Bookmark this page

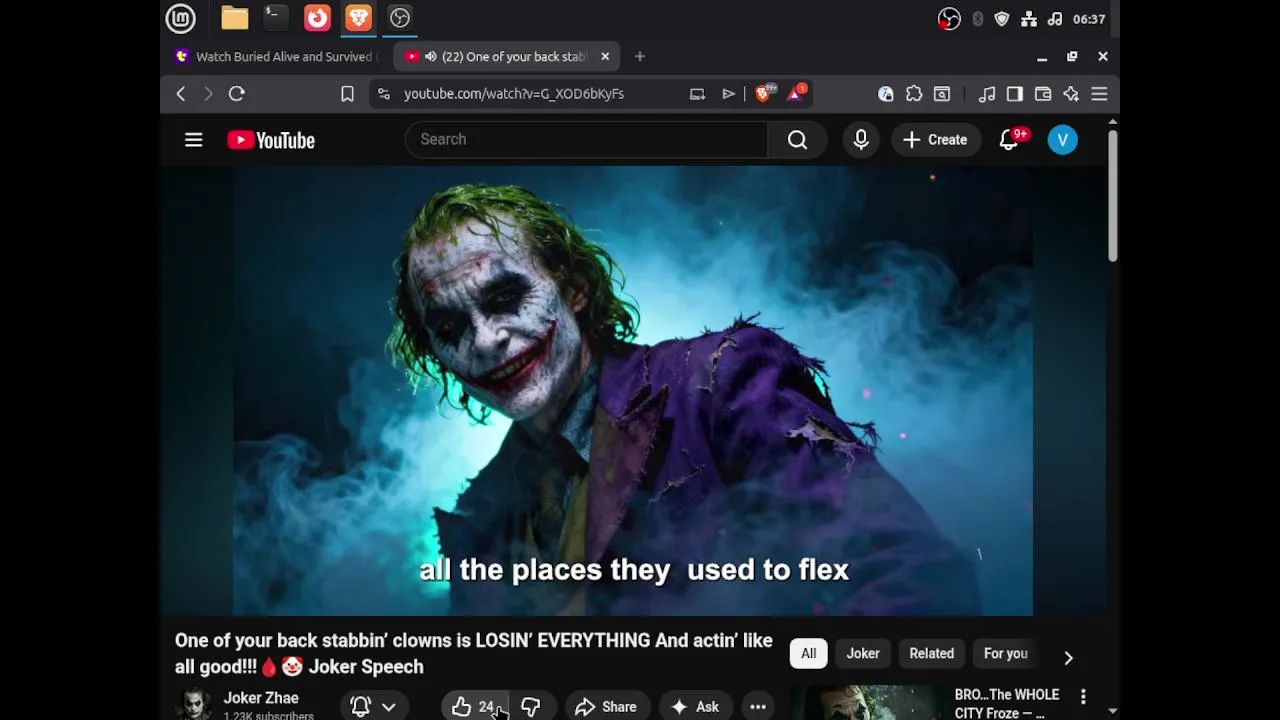click(x=347, y=94)
